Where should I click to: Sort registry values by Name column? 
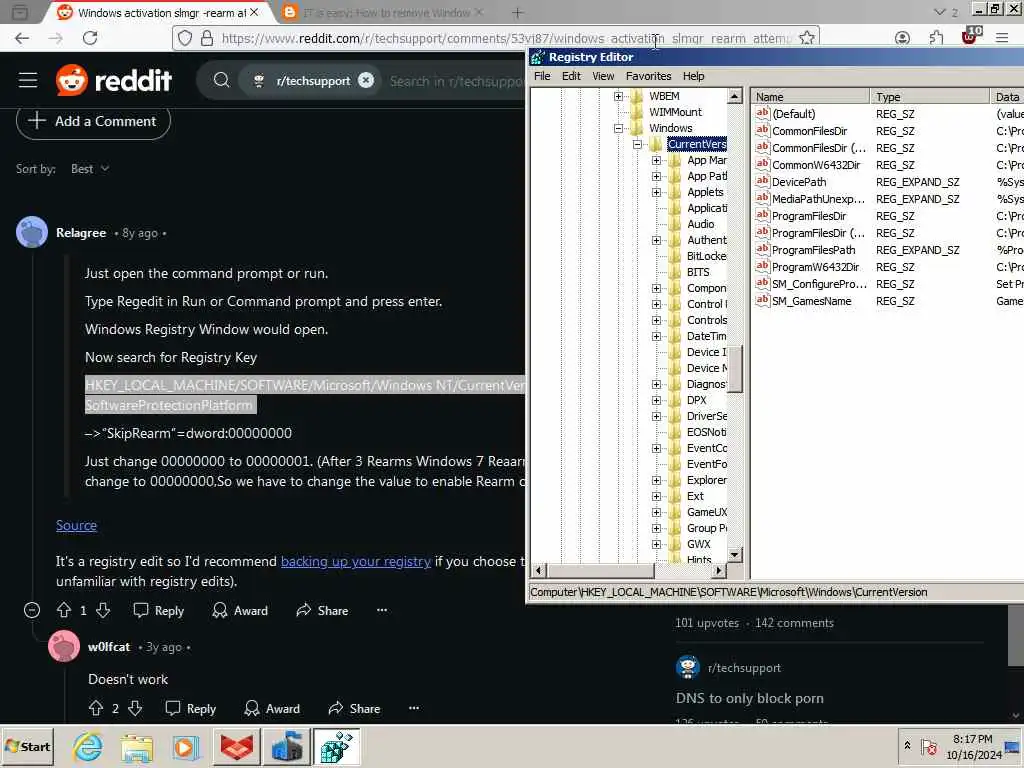pos(810,97)
